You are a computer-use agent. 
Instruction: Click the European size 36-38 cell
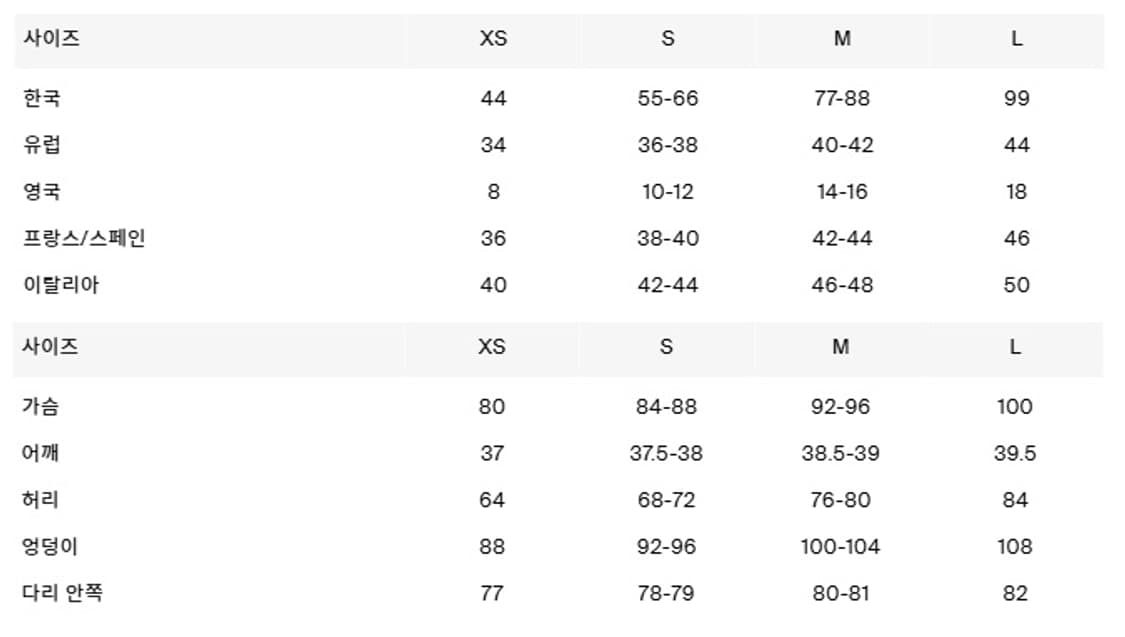coord(668,145)
